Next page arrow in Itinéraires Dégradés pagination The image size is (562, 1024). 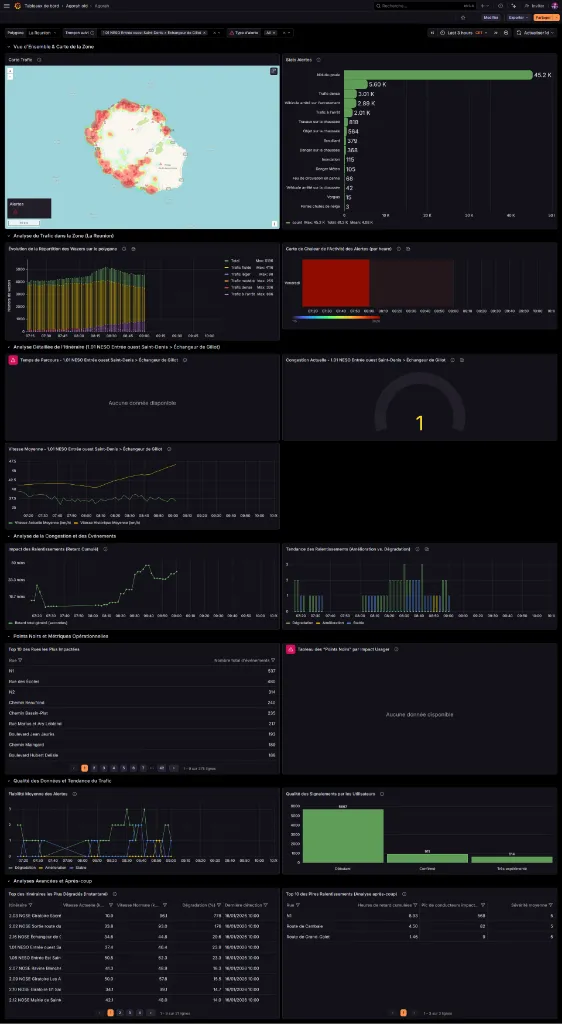(x=151, y=1012)
